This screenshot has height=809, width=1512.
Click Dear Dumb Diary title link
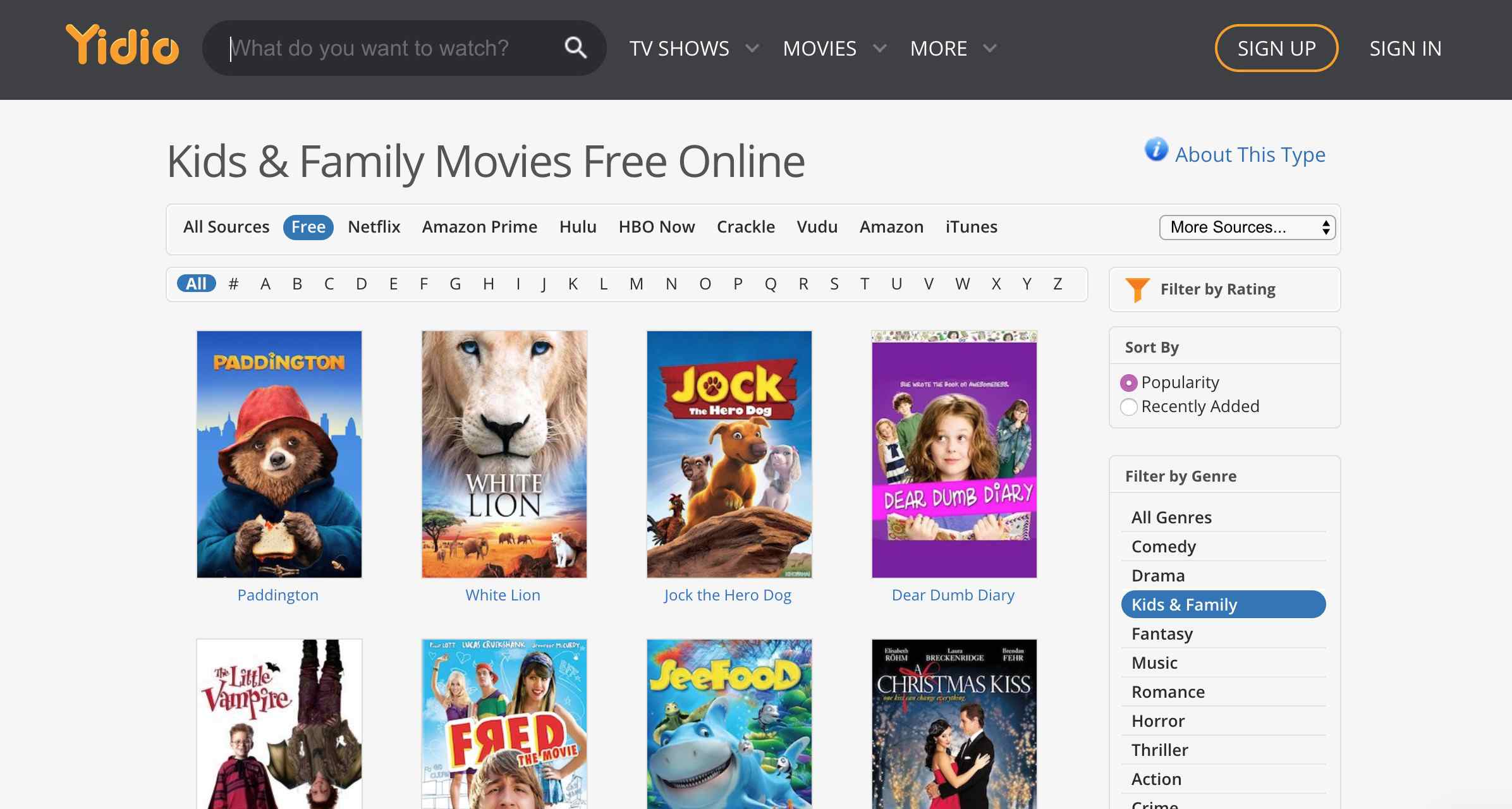point(953,595)
